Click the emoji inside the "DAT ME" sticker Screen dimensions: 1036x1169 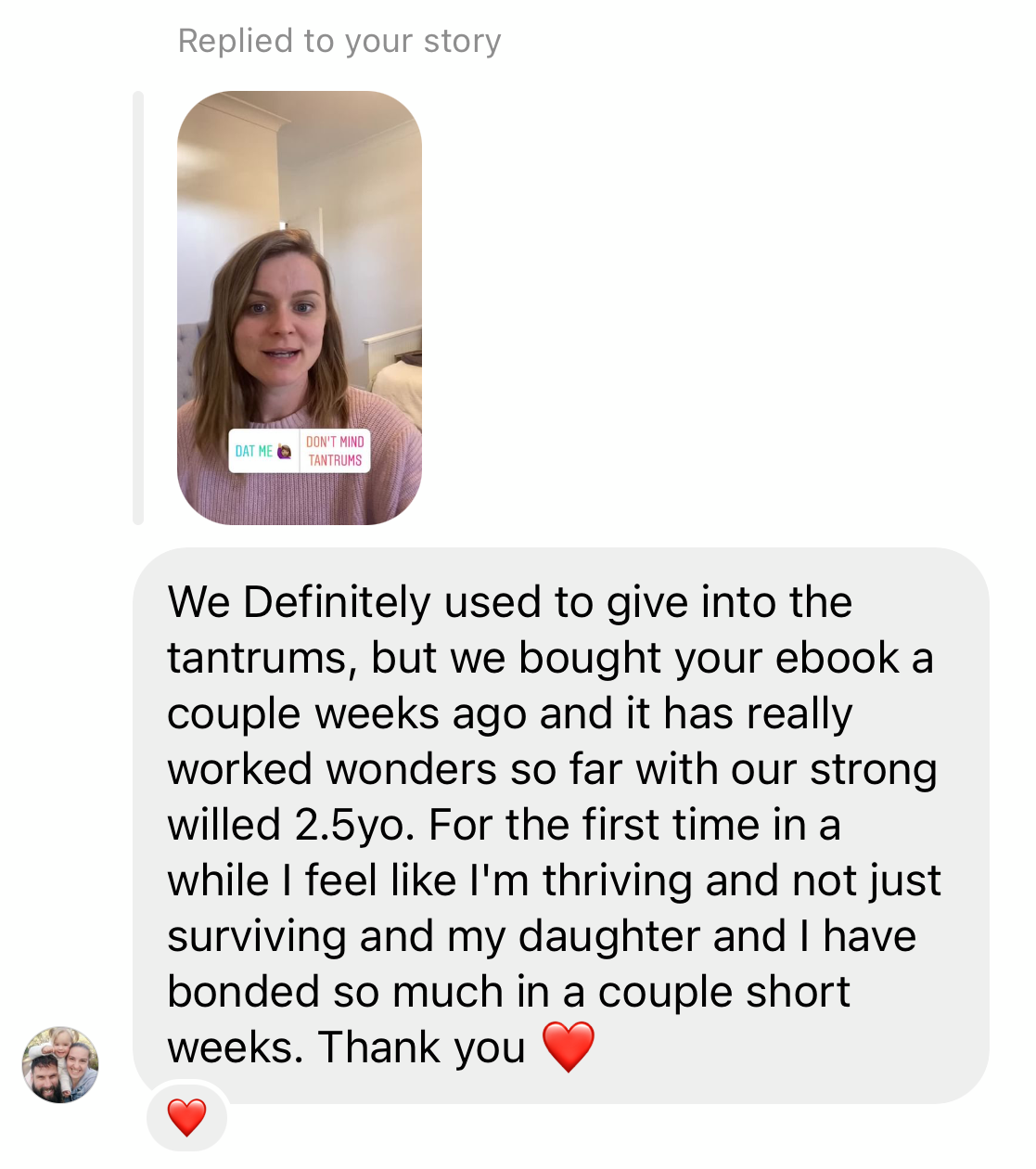click(x=285, y=451)
